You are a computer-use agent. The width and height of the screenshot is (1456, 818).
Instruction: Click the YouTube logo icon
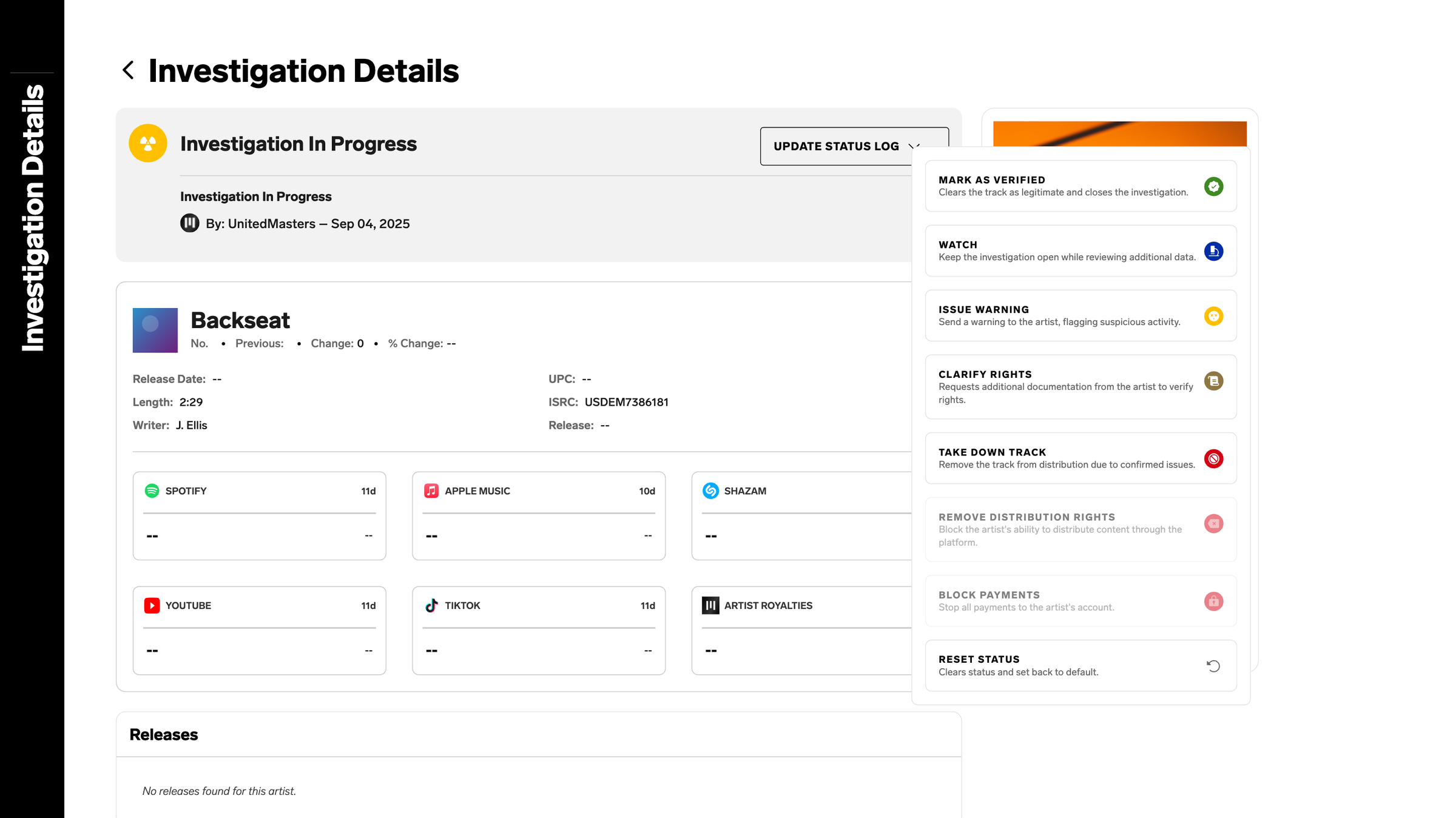click(x=152, y=605)
